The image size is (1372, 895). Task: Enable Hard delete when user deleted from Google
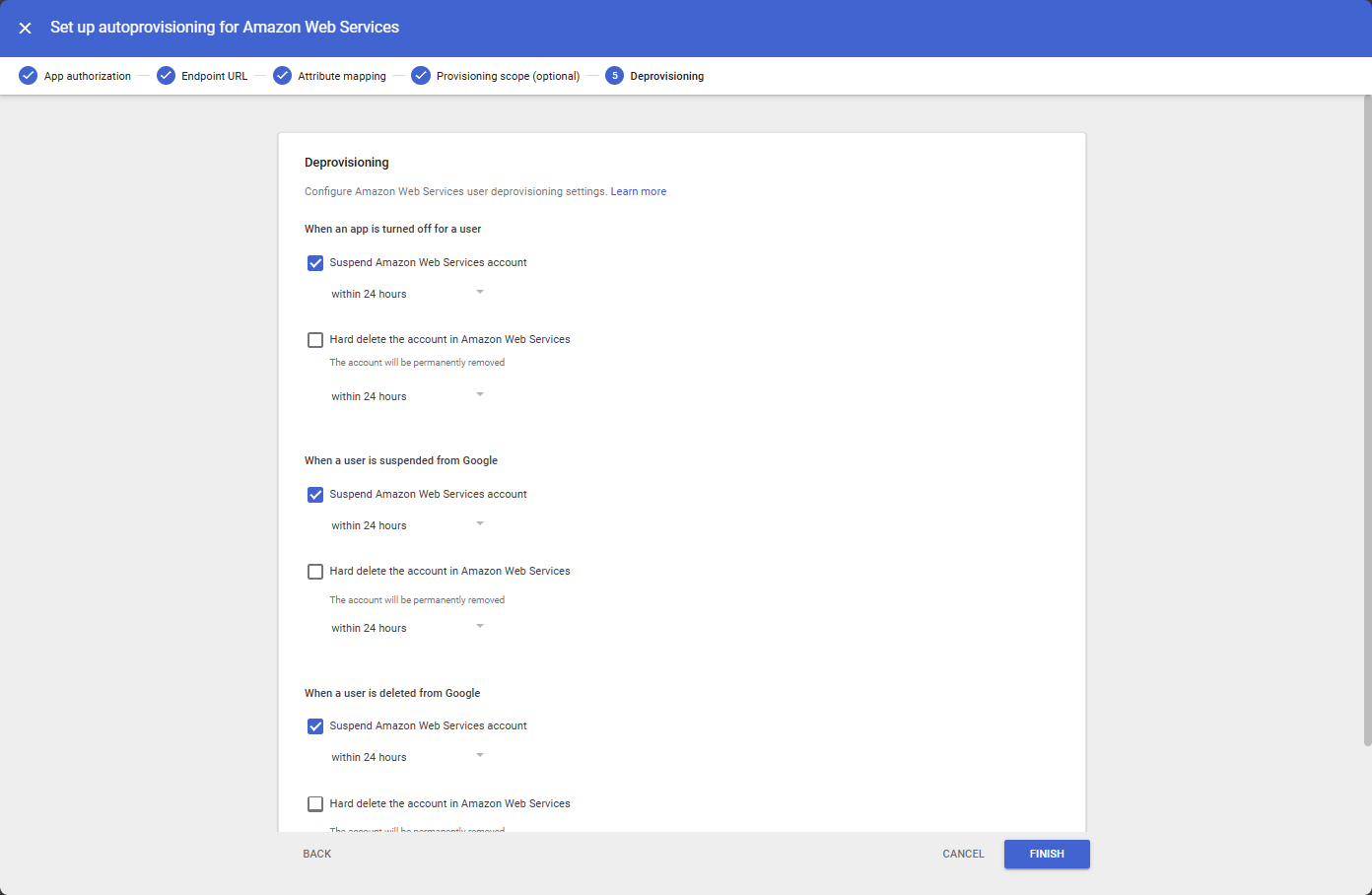click(315, 804)
